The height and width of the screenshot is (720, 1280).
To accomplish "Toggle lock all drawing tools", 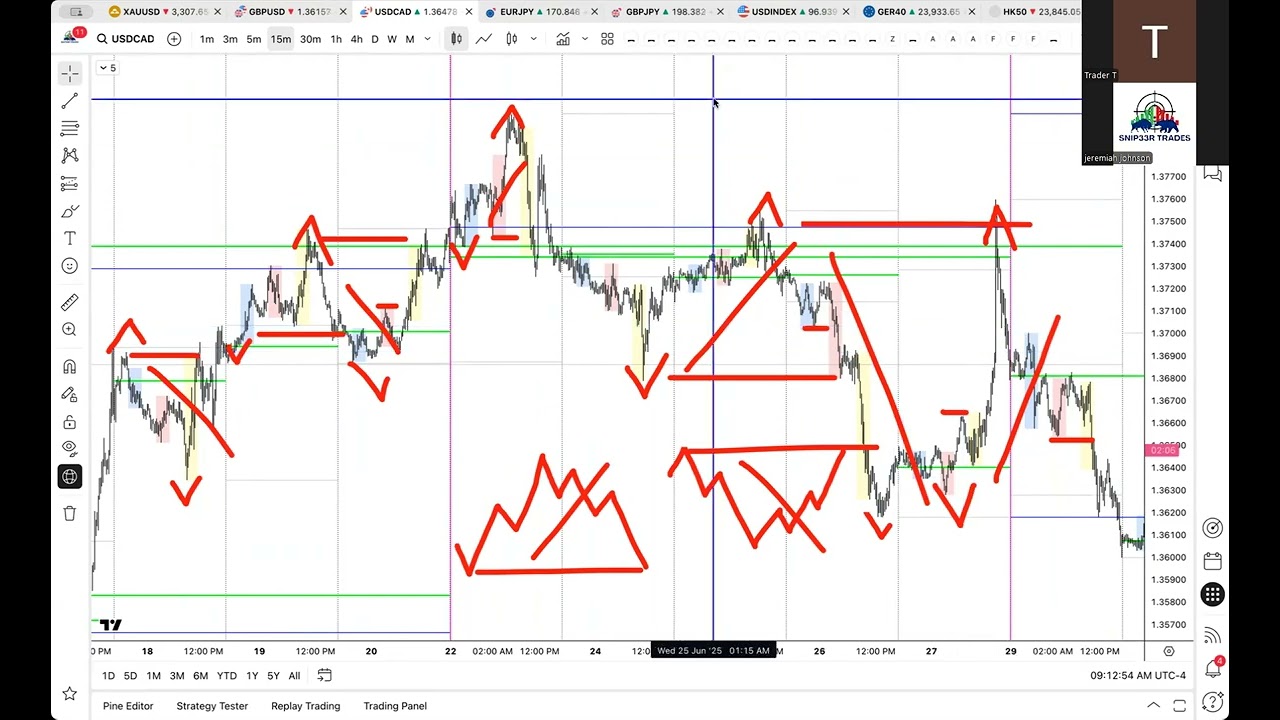I will (69, 422).
